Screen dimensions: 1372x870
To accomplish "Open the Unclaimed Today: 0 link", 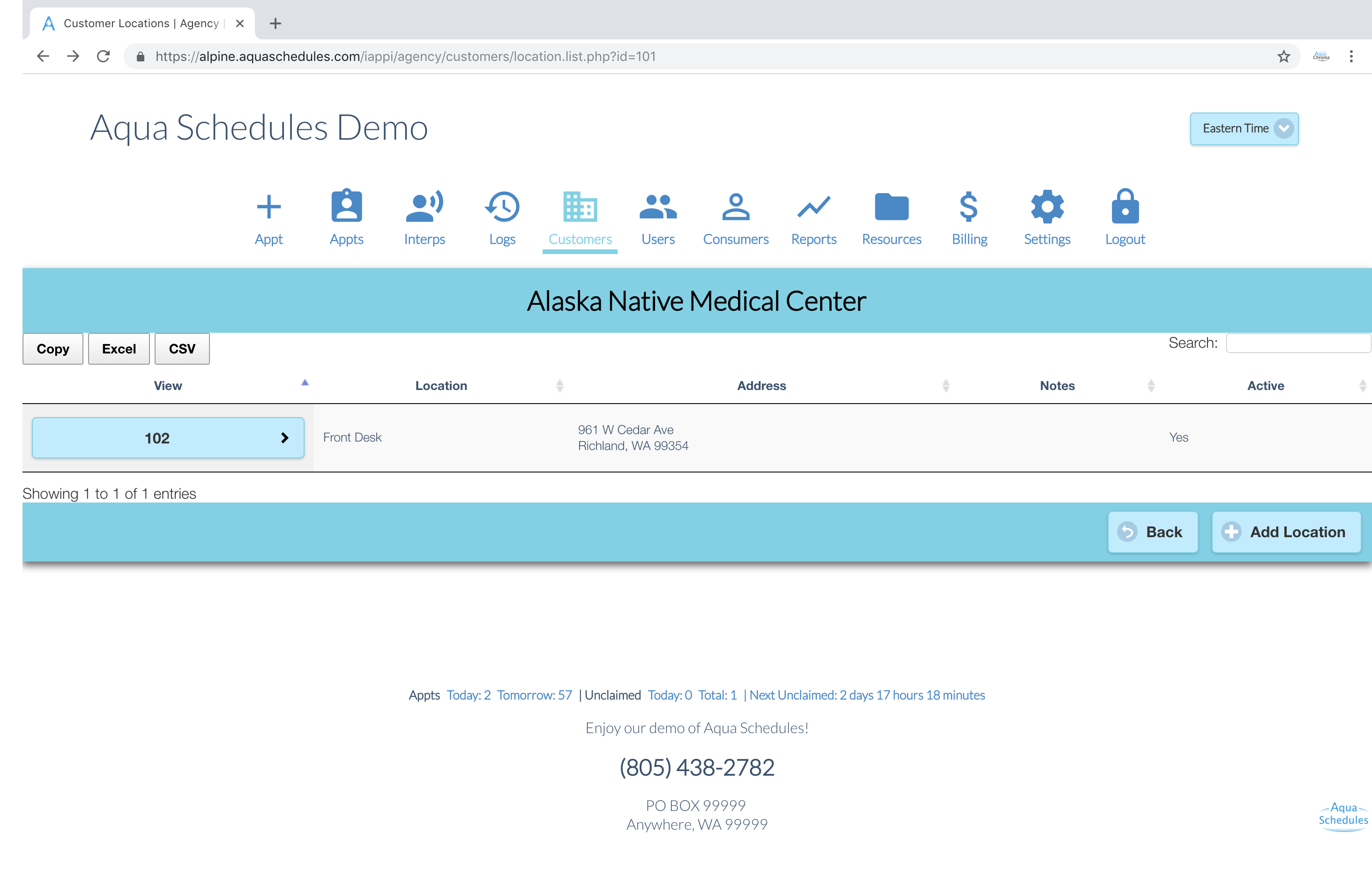I will pos(670,695).
